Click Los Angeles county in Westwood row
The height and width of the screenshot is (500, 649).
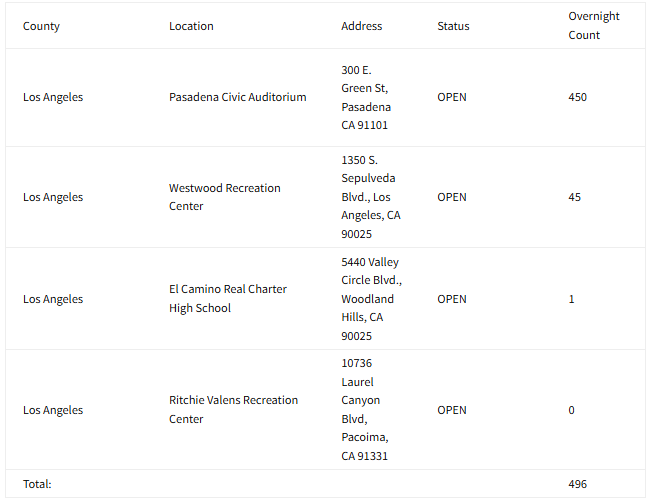(x=53, y=197)
